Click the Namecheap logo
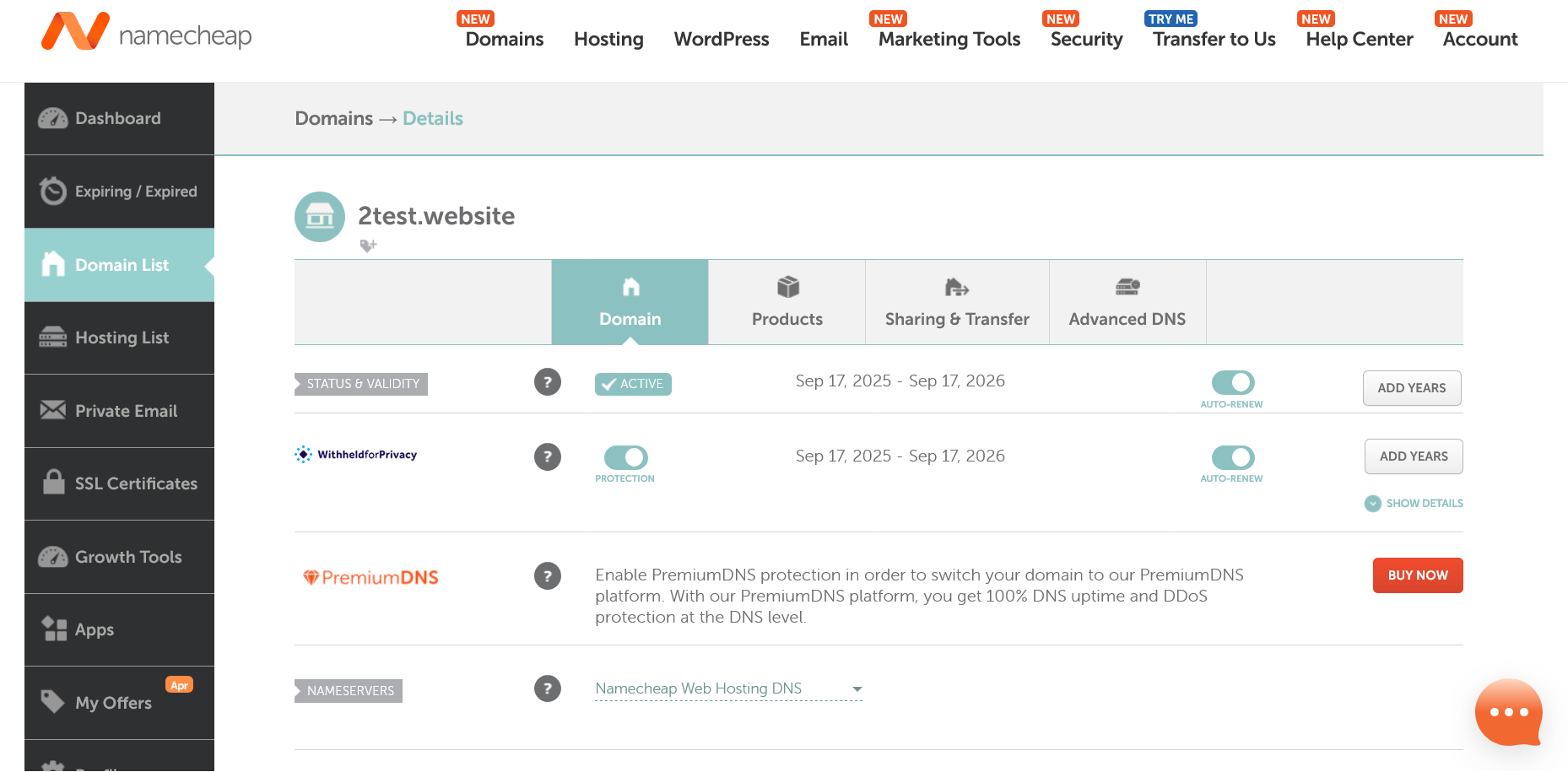1568x772 pixels. click(x=147, y=32)
